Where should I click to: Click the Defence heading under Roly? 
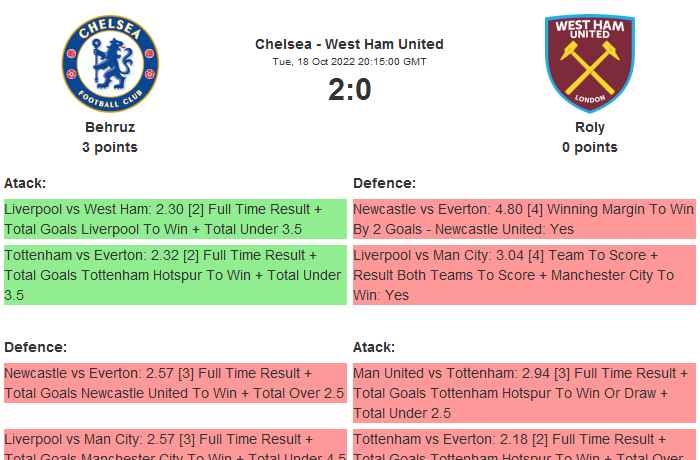(x=384, y=183)
